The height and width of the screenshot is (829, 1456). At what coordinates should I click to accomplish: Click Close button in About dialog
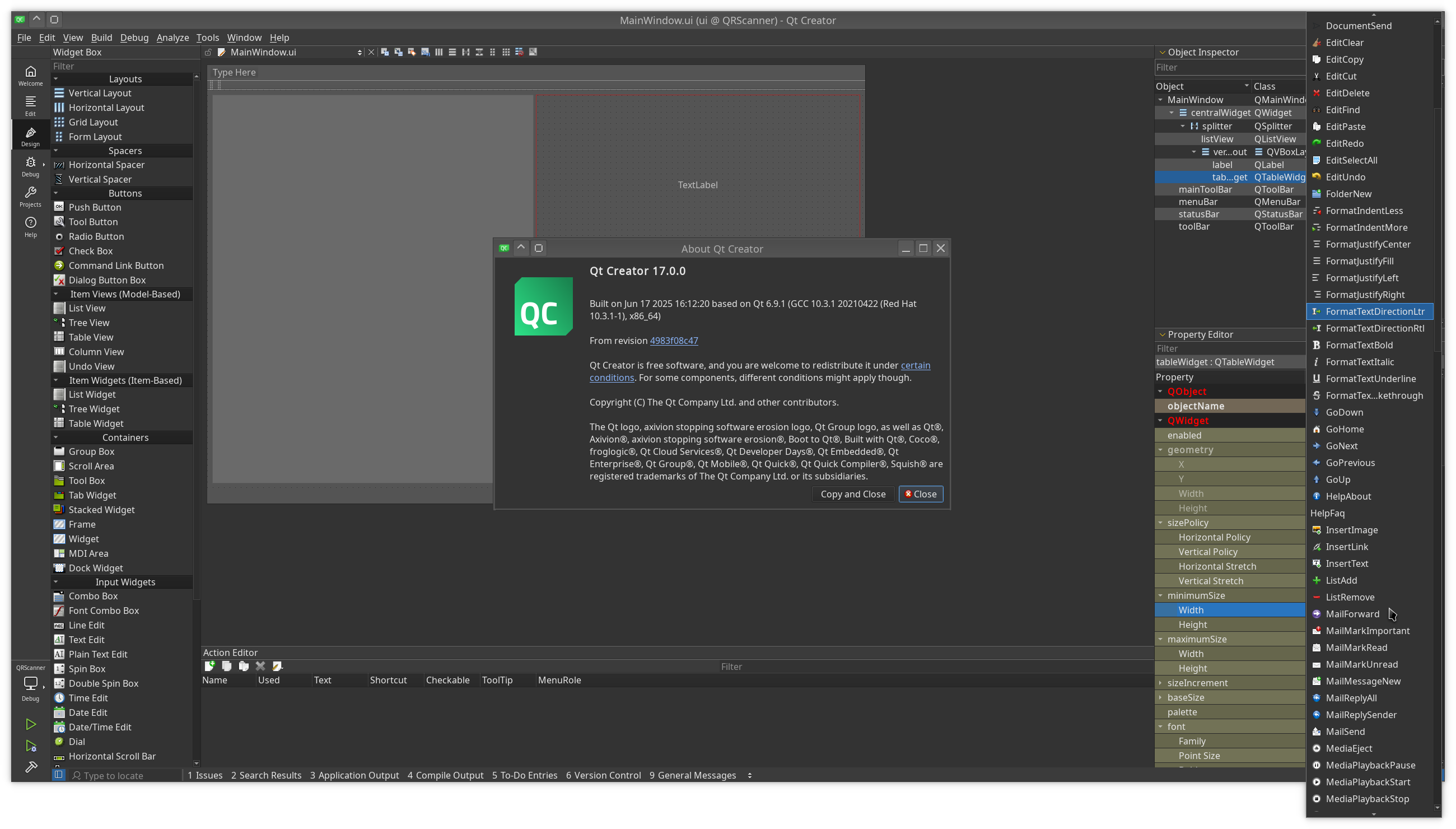[921, 493]
